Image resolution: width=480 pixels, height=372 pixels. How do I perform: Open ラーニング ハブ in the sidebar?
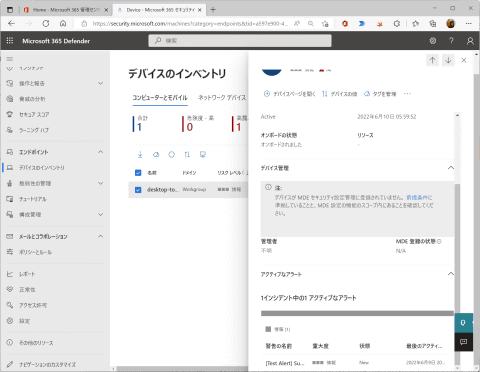point(34,130)
